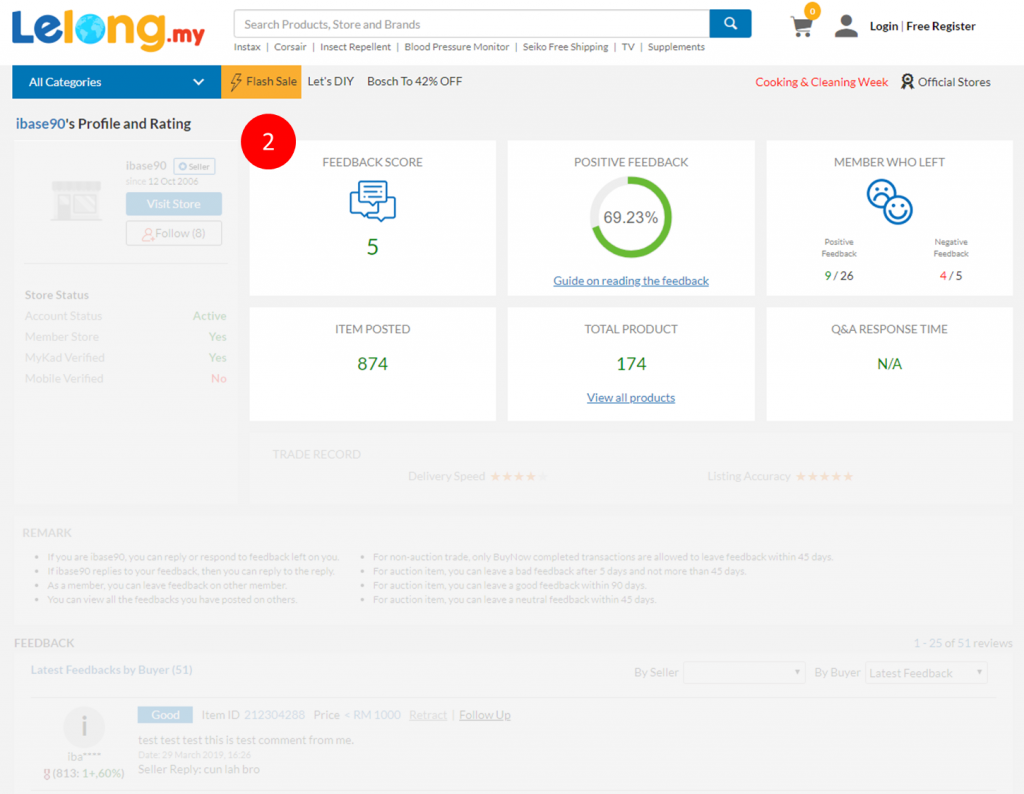The image size is (1024, 794).
Task: Click the Listing Accuracy star rating
Action: coord(824,477)
